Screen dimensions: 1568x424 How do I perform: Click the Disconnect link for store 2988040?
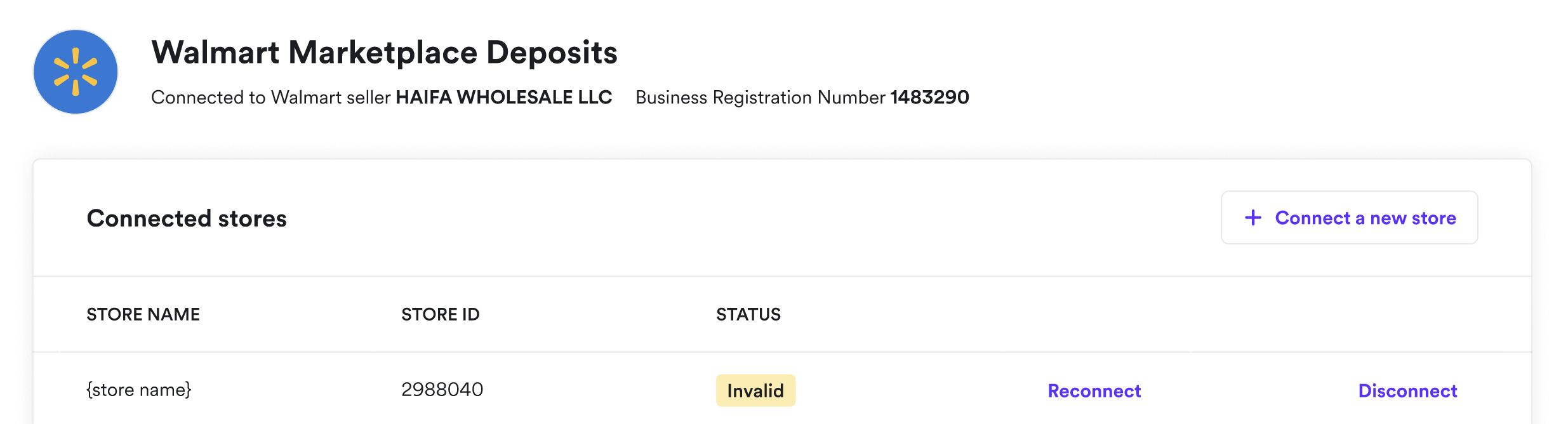1407,390
